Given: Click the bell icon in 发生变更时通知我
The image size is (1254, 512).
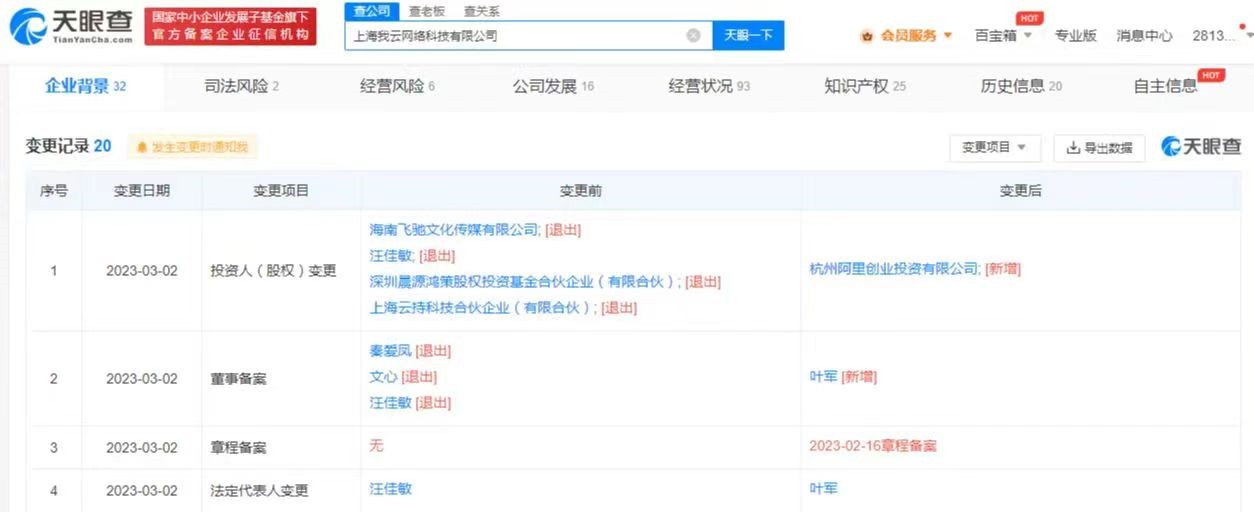Looking at the screenshot, I should (x=142, y=147).
